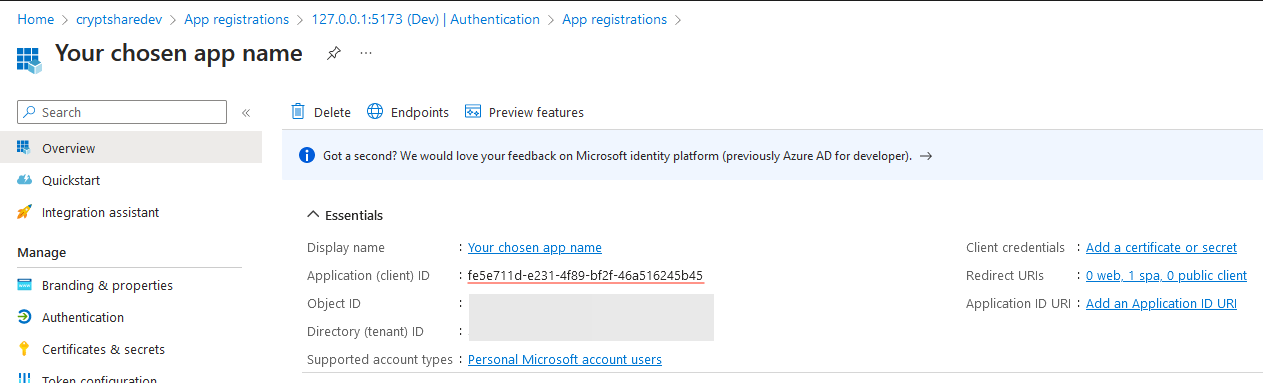Click the Object ID label
This screenshot has width=1263, height=383.
[335, 303]
